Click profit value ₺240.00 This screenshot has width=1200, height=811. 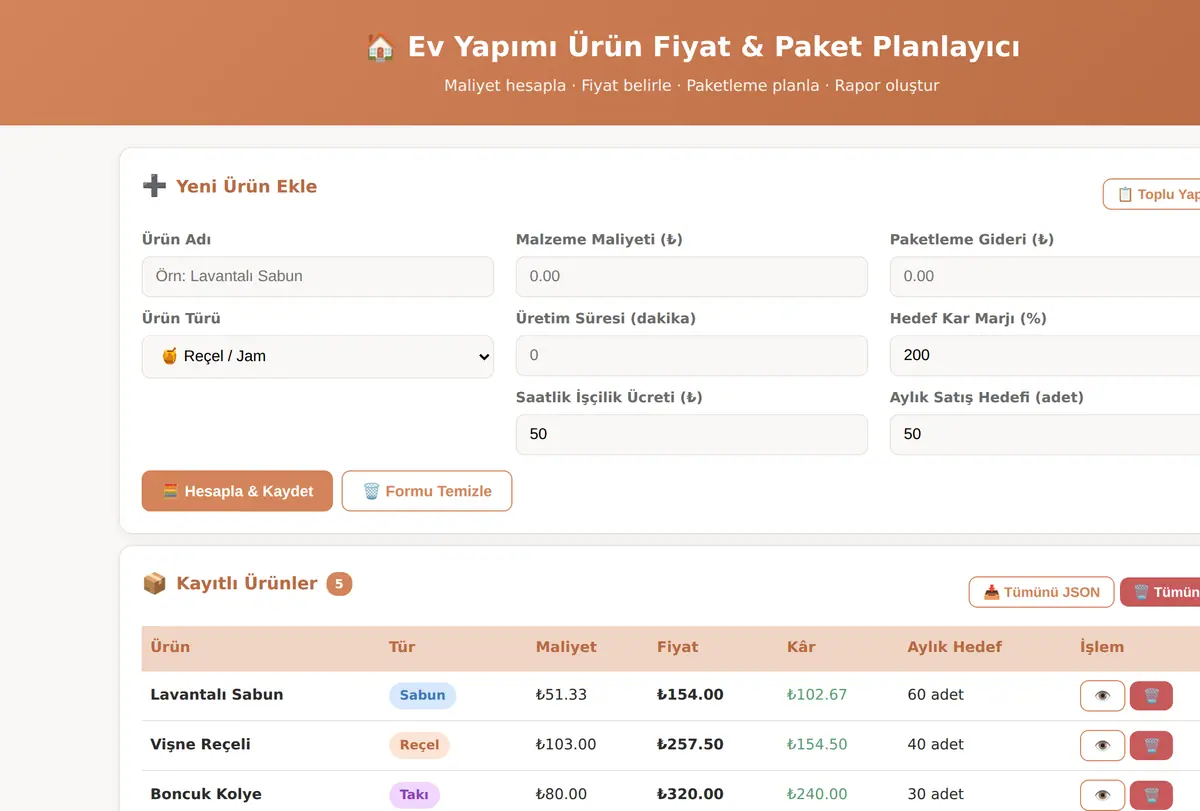[817, 795]
